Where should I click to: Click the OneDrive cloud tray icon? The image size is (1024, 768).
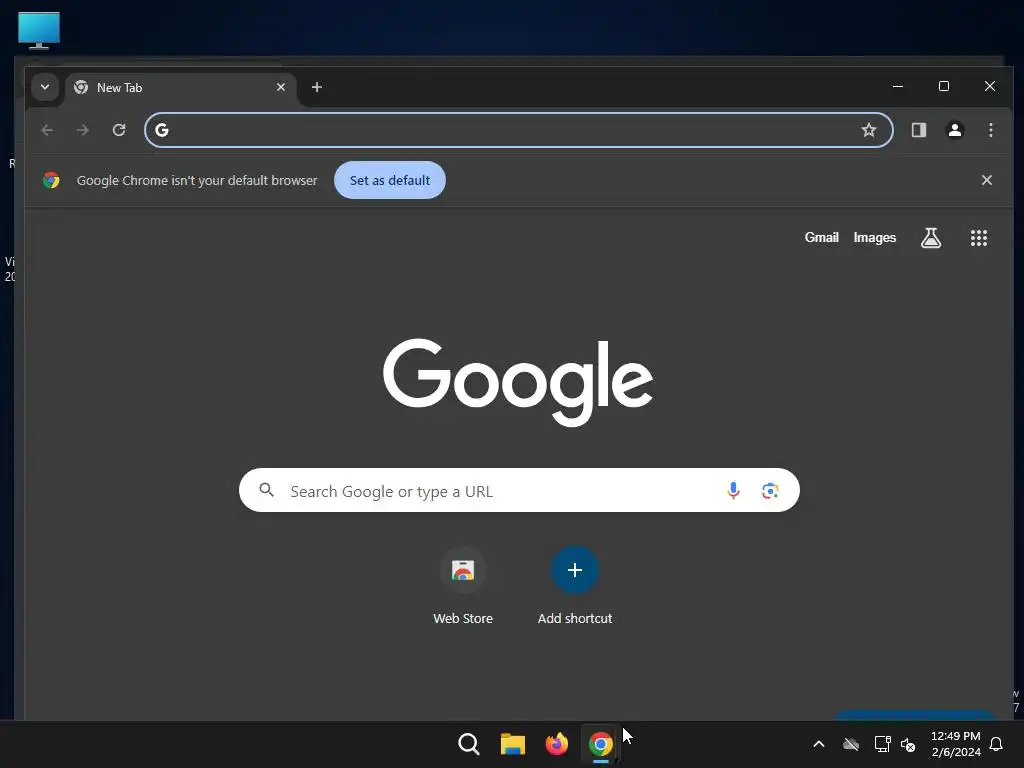click(851, 744)
